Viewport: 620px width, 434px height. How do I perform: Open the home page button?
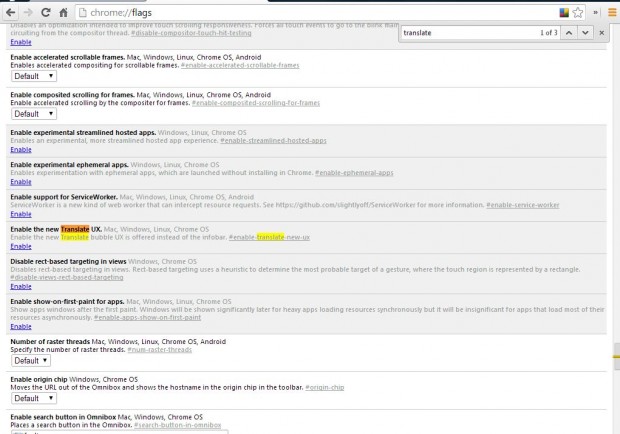(63, 13)
